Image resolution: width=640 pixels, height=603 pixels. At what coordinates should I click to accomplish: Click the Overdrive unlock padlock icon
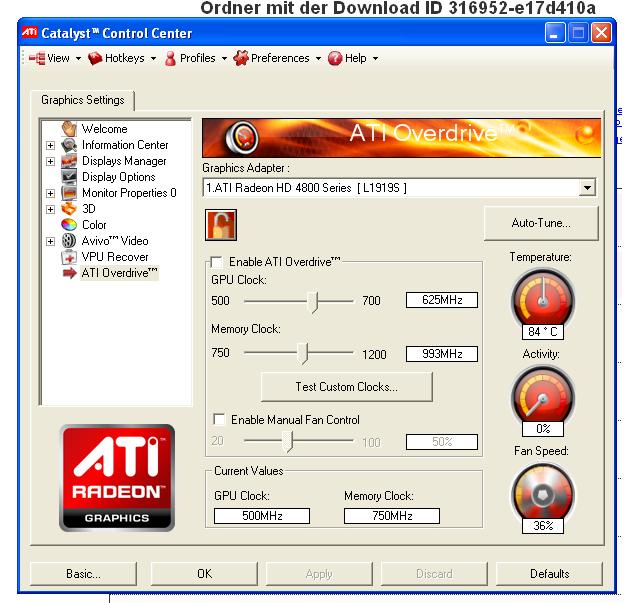pos(221,225)
